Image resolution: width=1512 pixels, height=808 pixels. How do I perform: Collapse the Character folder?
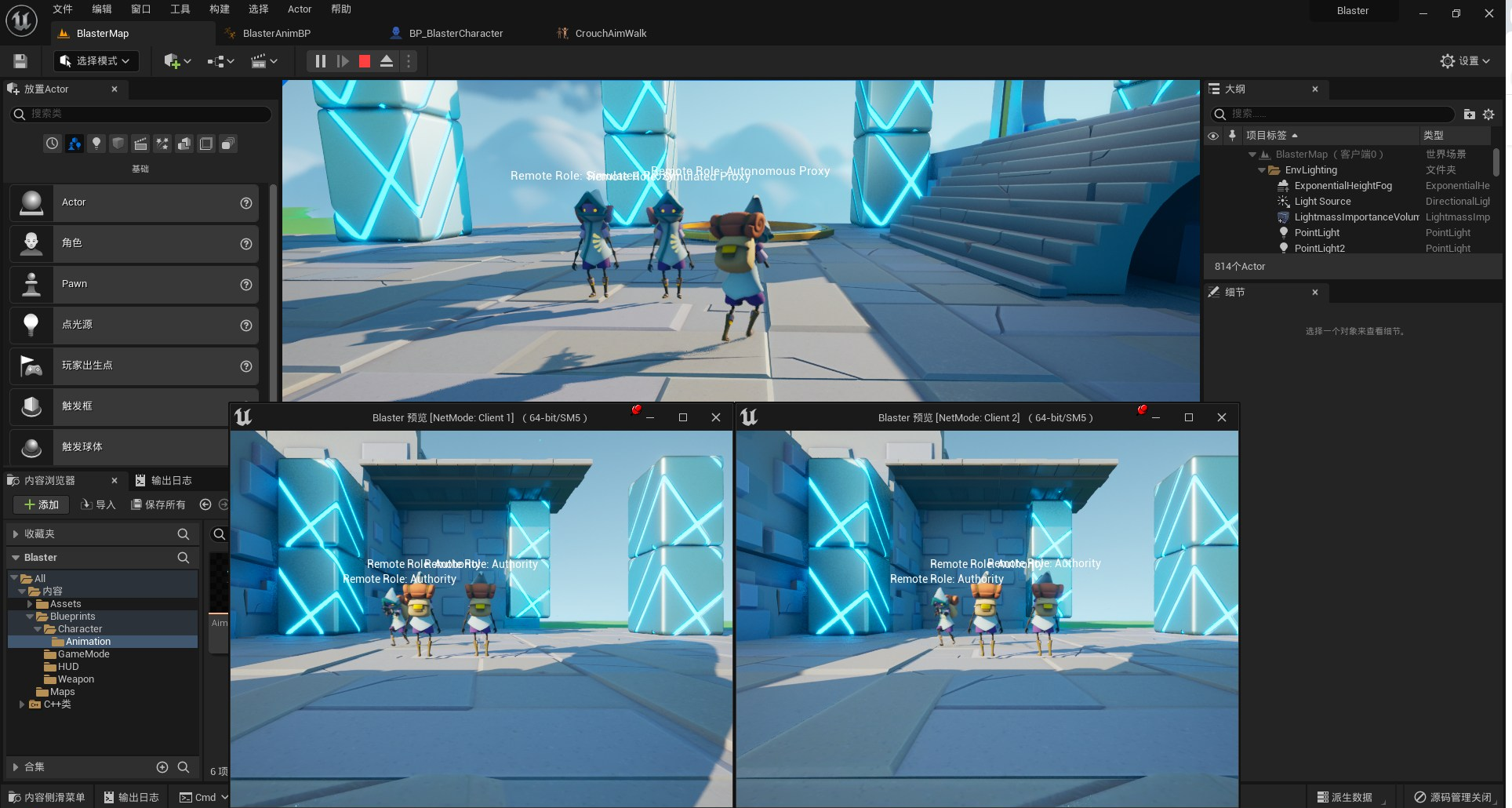click(38, 629)
